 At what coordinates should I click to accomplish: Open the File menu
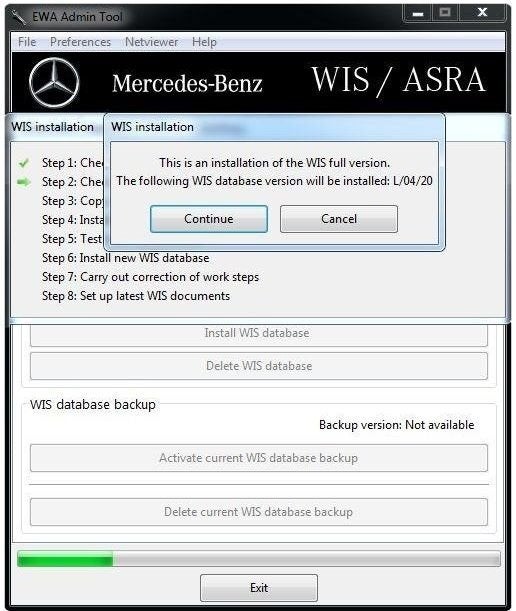(27, 42)
